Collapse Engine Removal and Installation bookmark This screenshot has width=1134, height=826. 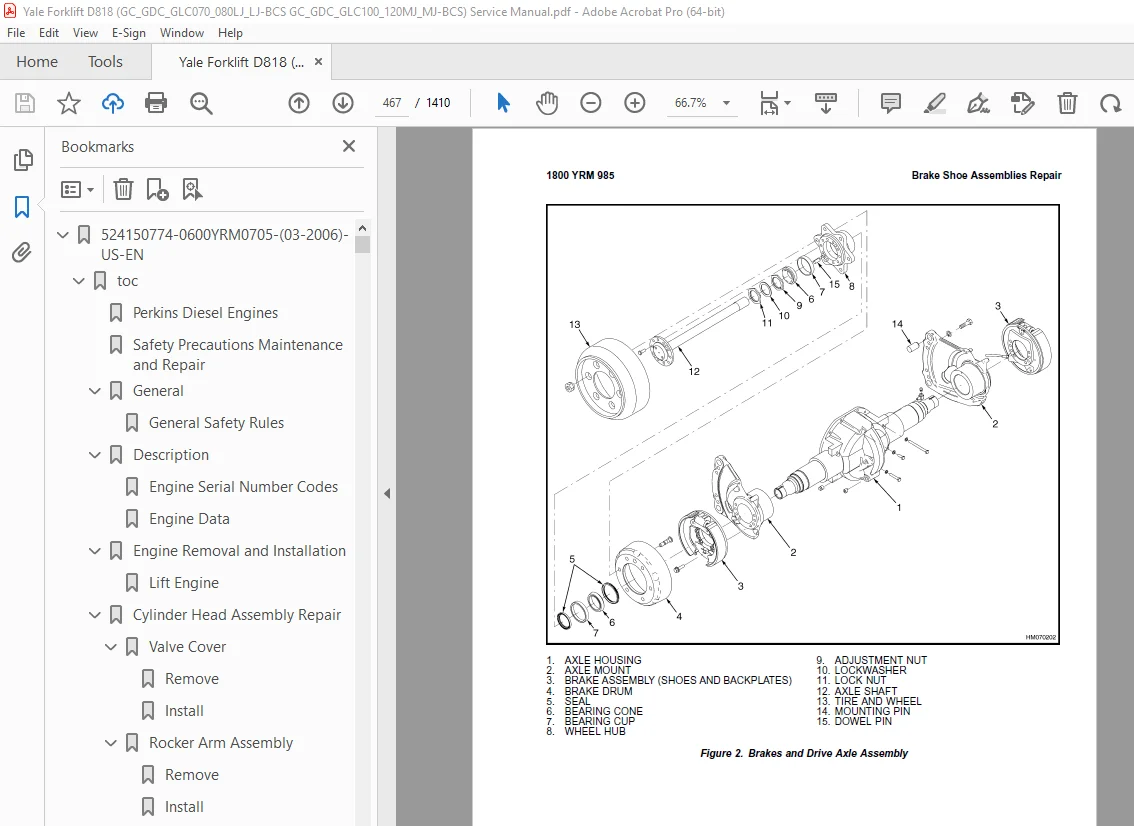coord(95,551)
